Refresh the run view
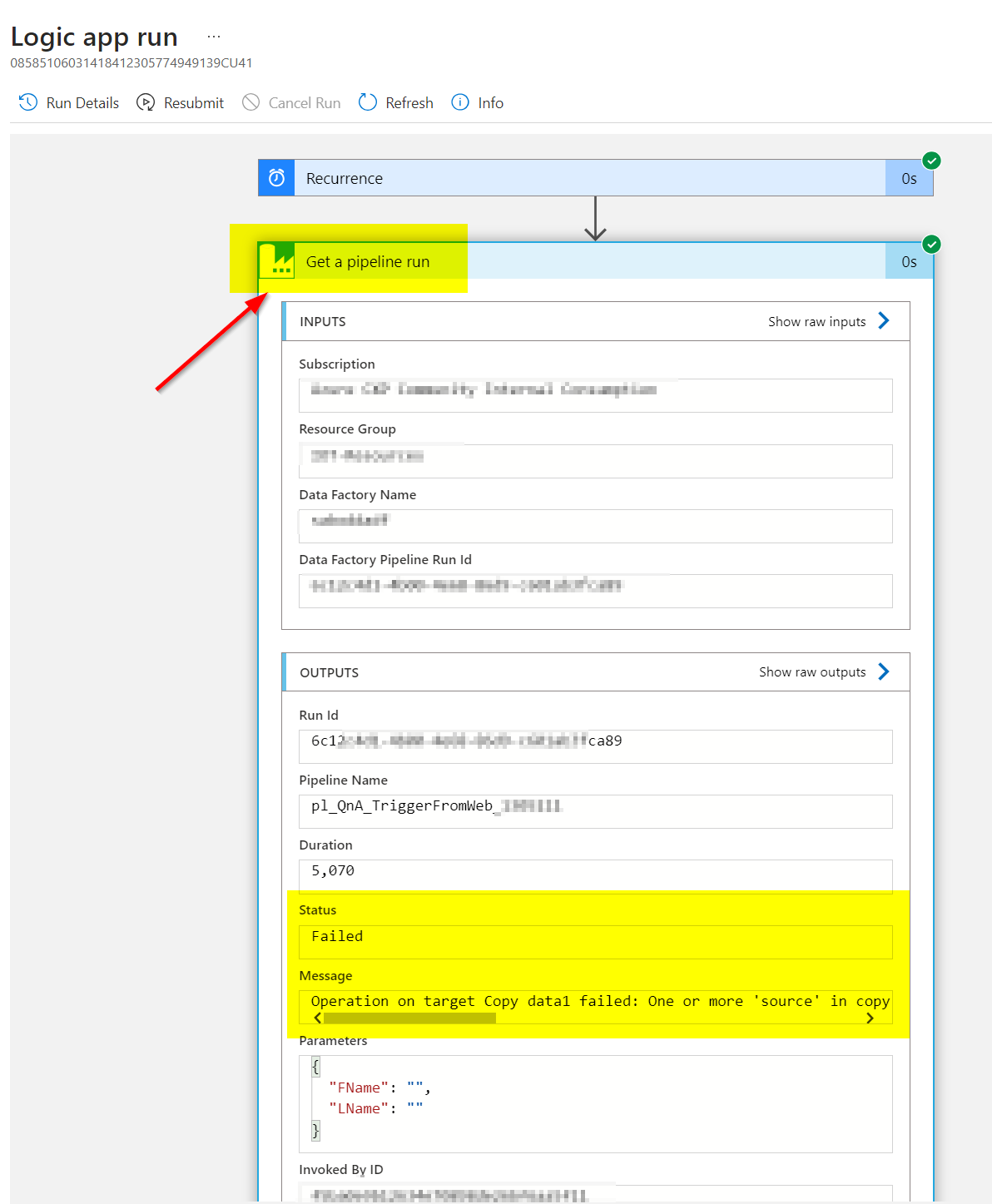The width and height of the screenshot is (992, 1204). 396,102
